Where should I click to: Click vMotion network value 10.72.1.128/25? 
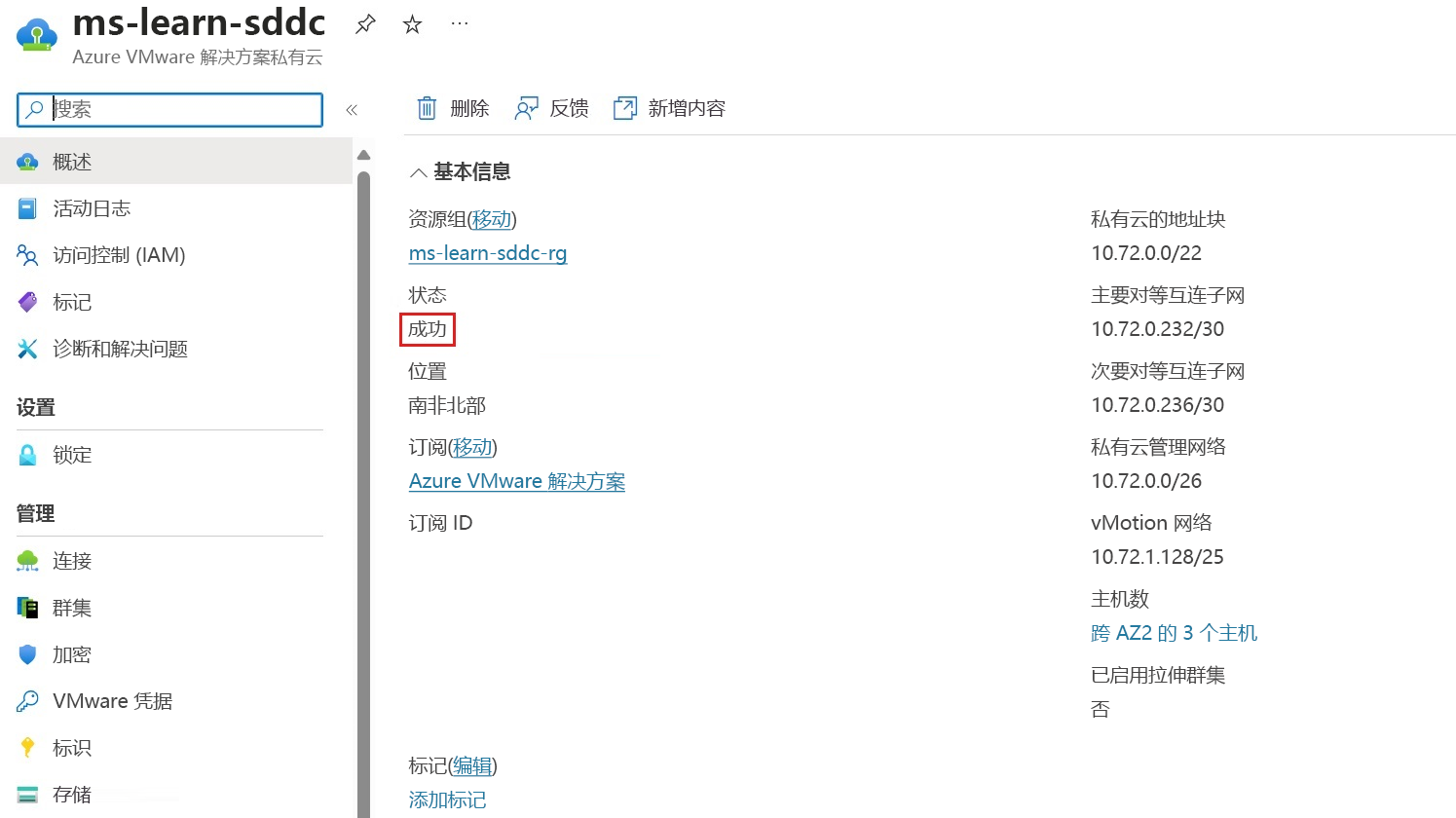click(x=1158, y=557)
